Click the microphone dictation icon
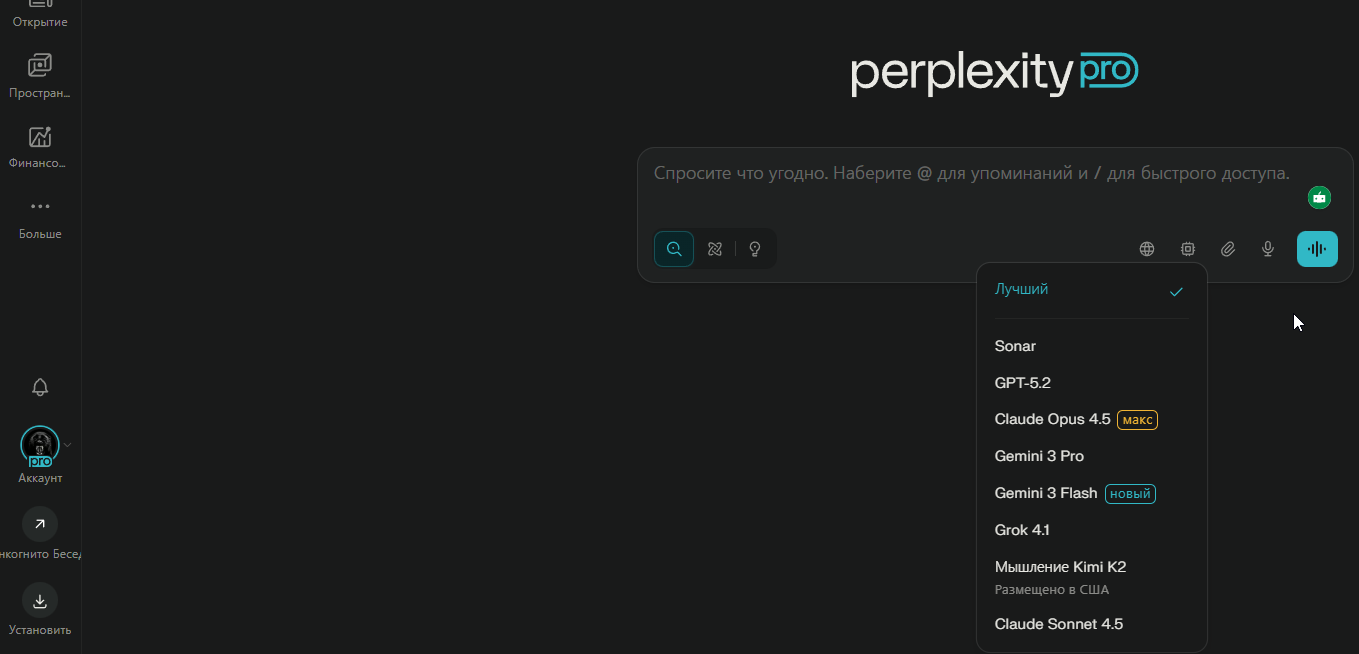Image resolution: width=1359 pixels, height=654 pixels. 1268,249
